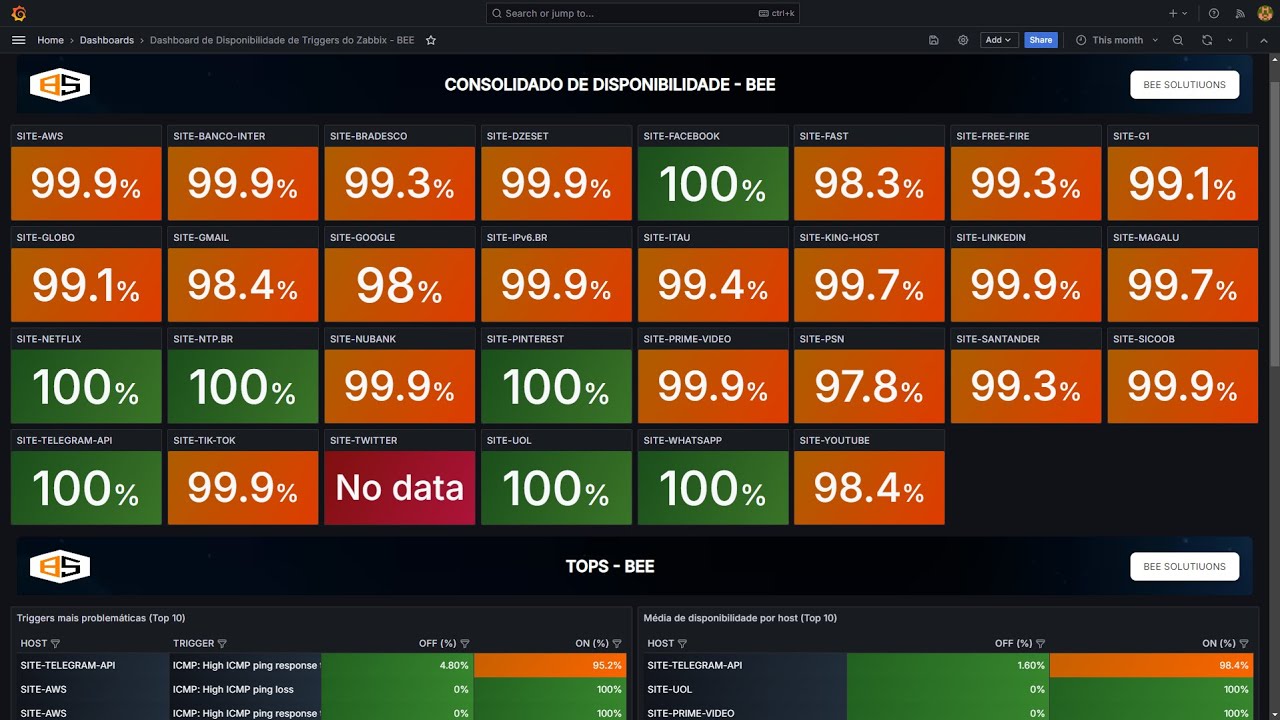This screenshot has width=1280, height=720.
Task: Click CONSOLIDADO DE DISPONIBILIDADE - BEE heading
Action: pos(610,85)
